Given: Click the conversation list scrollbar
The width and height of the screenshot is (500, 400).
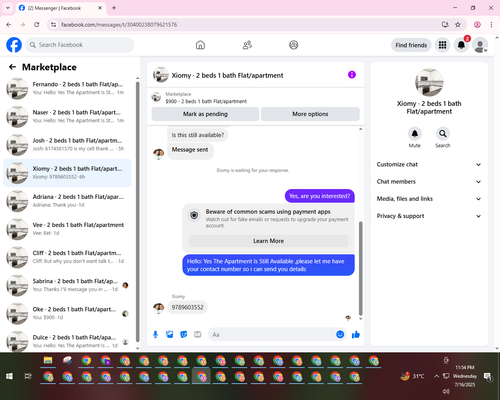Looking at the screenshot, I should click(x=137, y=212).
